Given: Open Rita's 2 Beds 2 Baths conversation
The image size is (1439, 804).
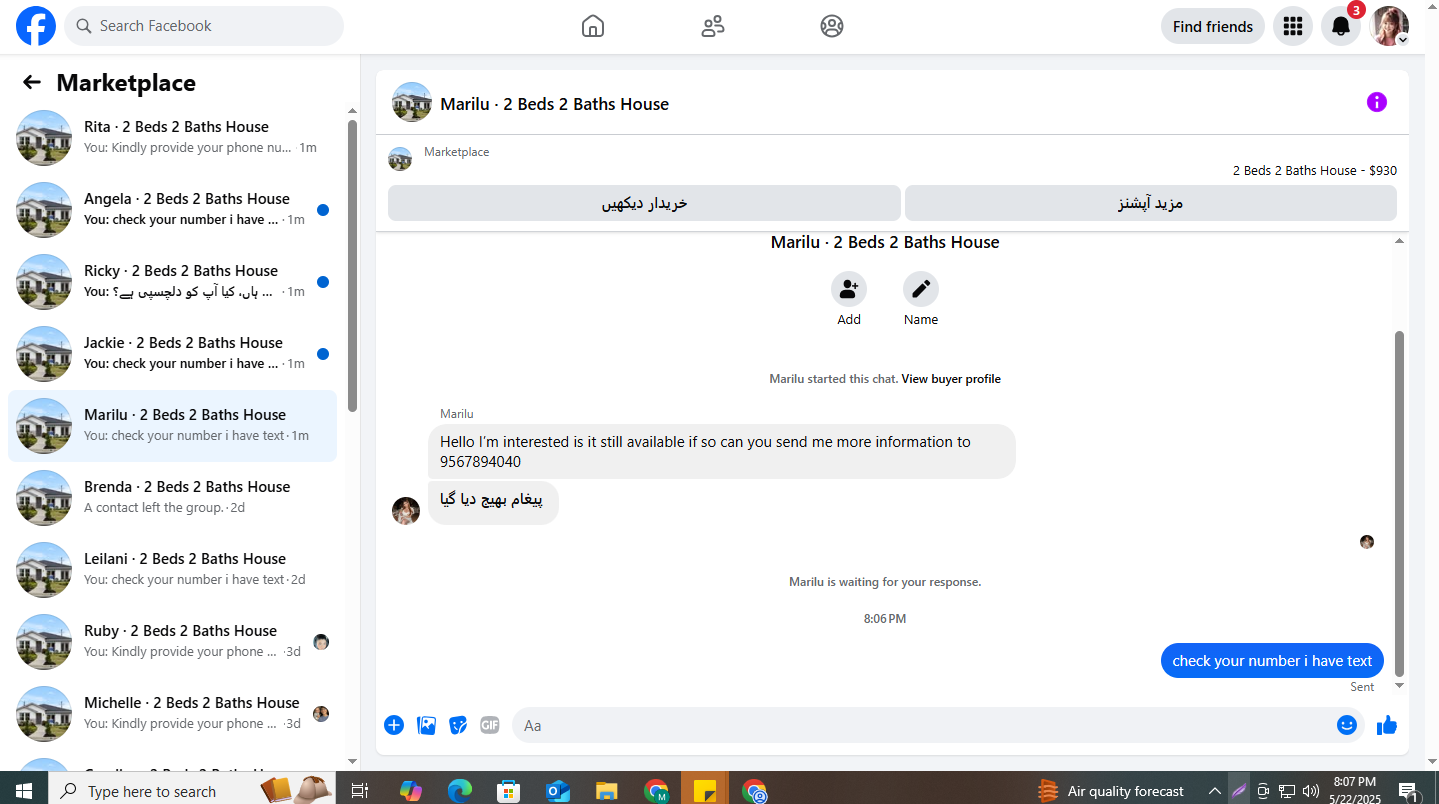Looking at the screenshot, I should [x=172, y=138].
